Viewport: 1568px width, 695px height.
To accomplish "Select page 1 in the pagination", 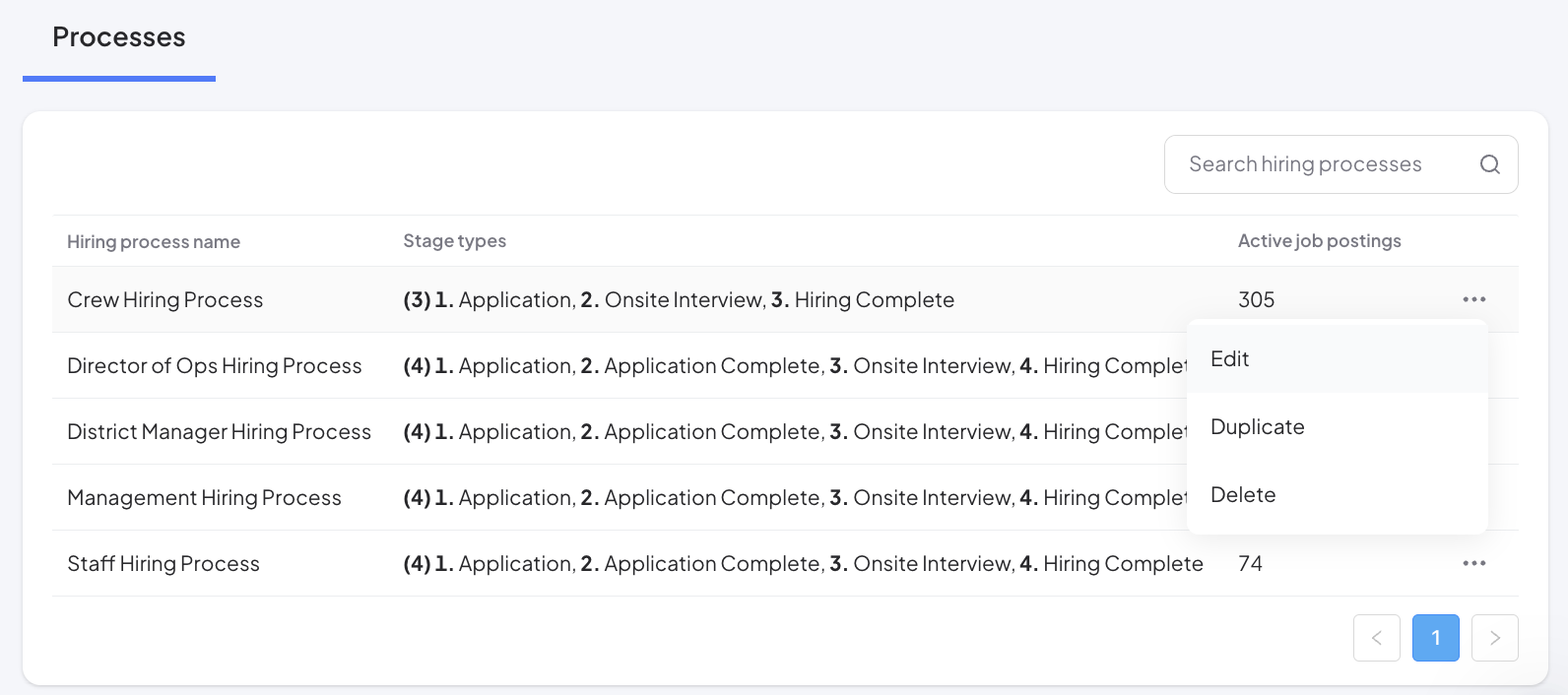I will pos(1436,638).
